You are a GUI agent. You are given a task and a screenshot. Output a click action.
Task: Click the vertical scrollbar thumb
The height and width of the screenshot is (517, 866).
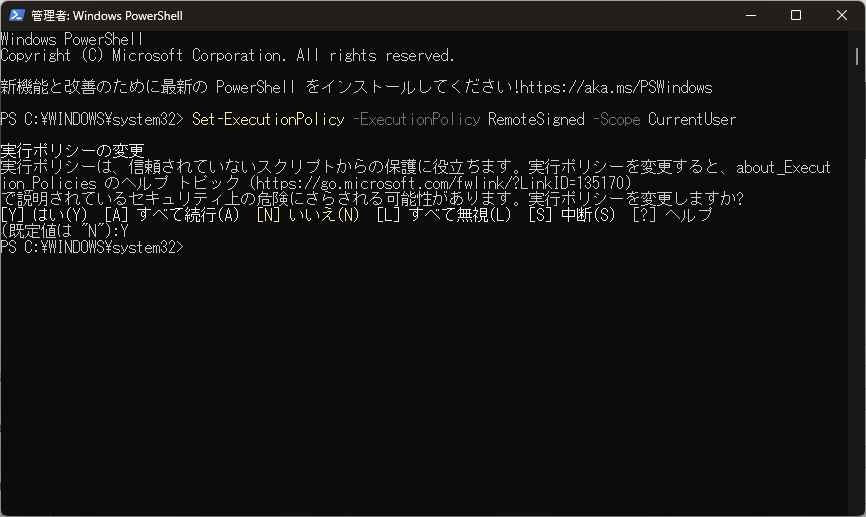click(x=857, y=56)
